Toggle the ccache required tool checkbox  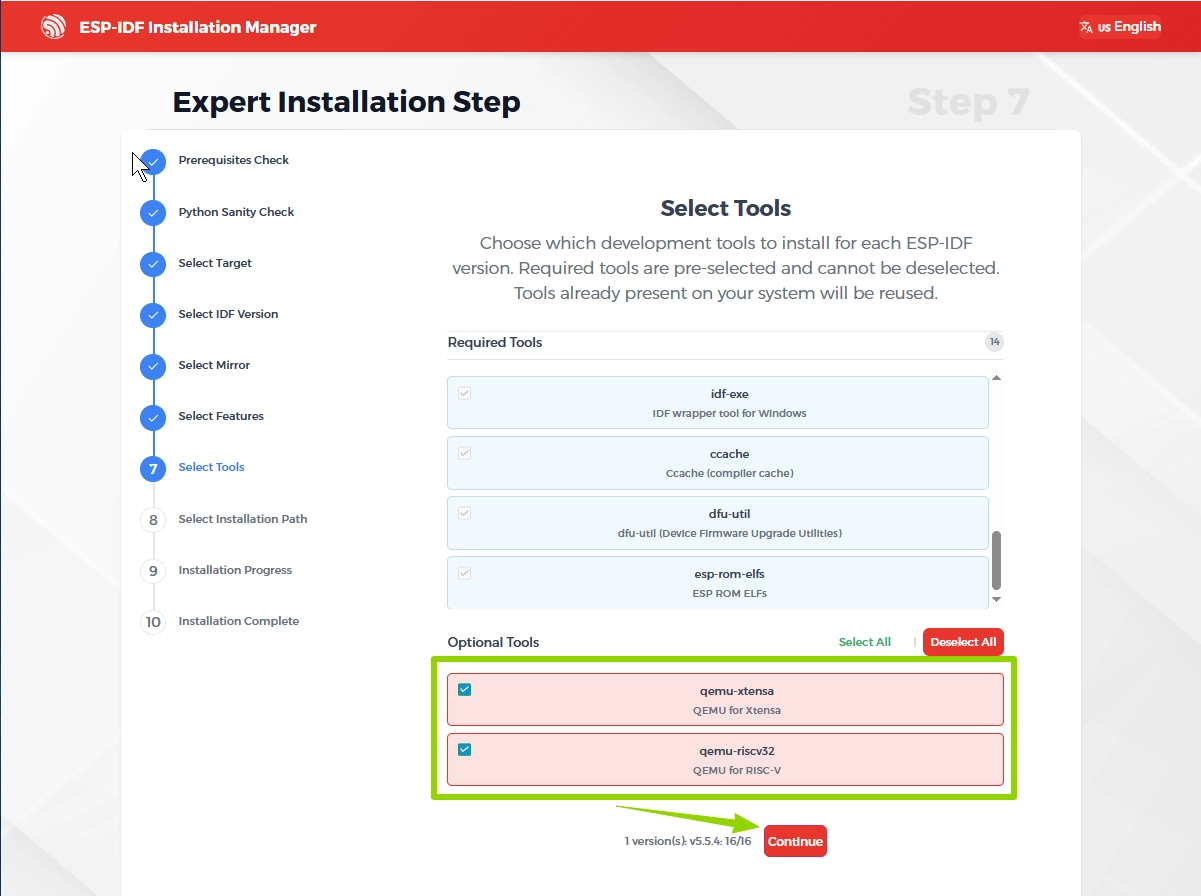pos(464,453)
